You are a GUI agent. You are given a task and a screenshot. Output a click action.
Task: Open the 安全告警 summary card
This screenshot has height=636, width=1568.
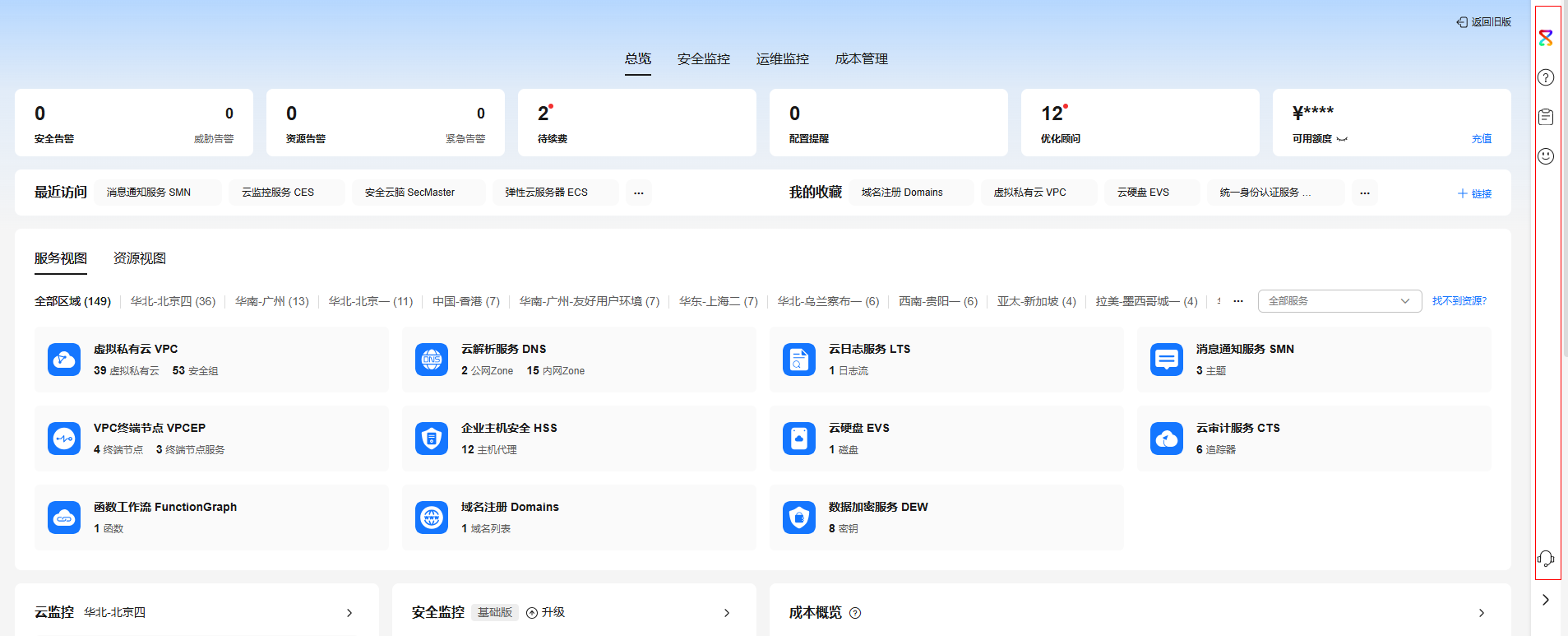tap(134, 123)
